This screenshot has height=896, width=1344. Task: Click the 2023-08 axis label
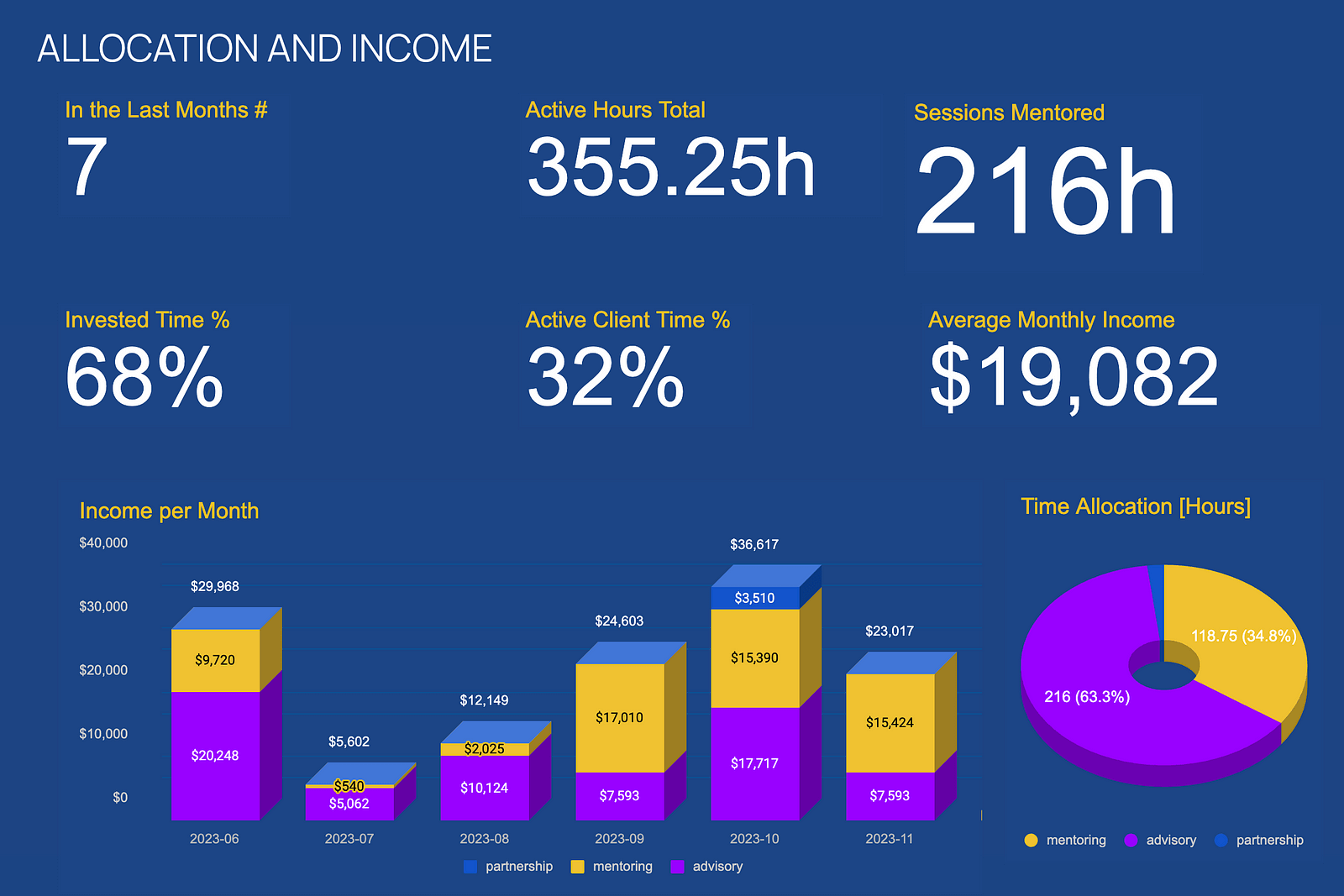(485, 839)
